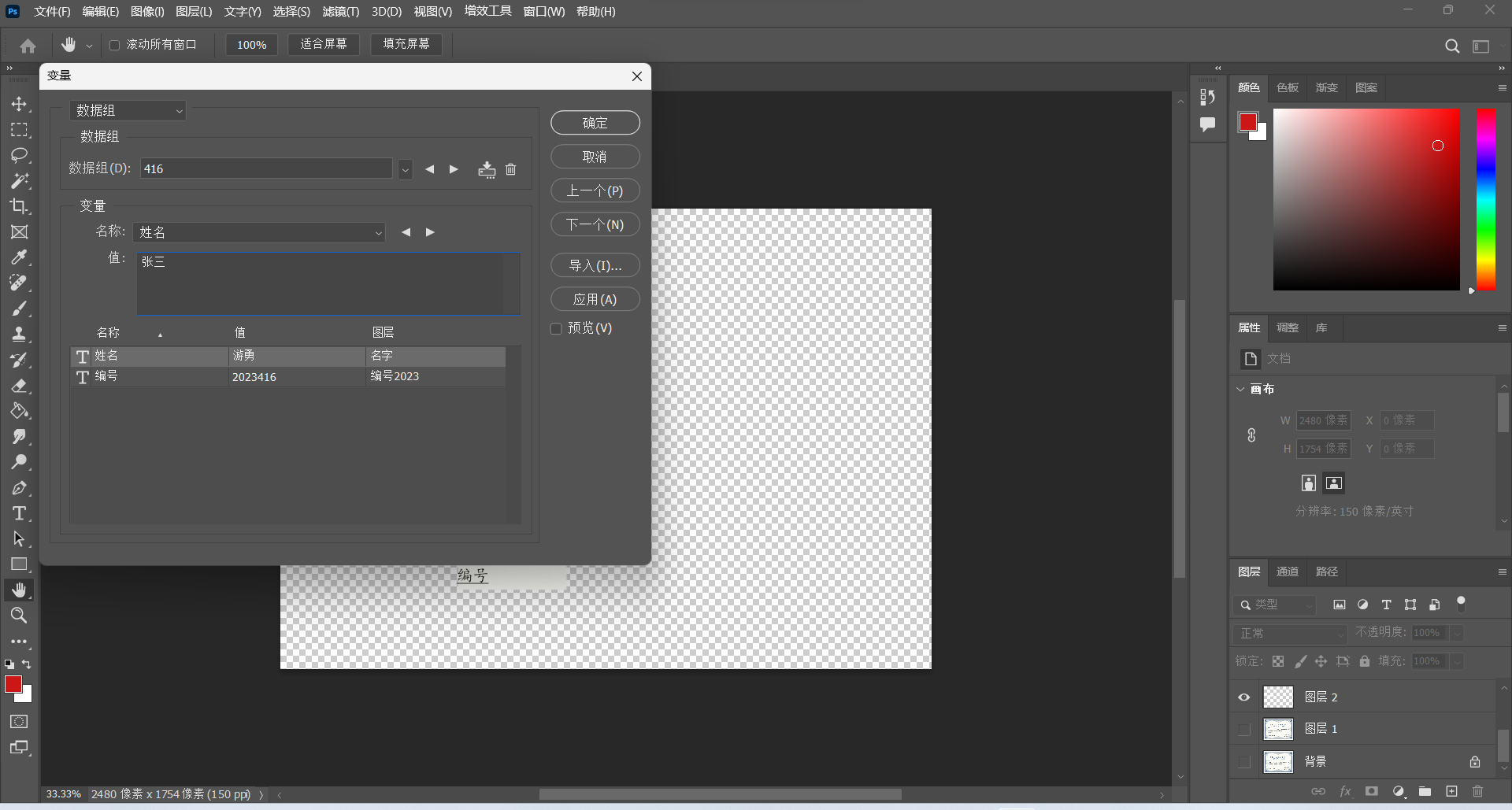1512x810 pixels.
Task: Expand the variable 名称 dropdown
Action: point(378,233)
